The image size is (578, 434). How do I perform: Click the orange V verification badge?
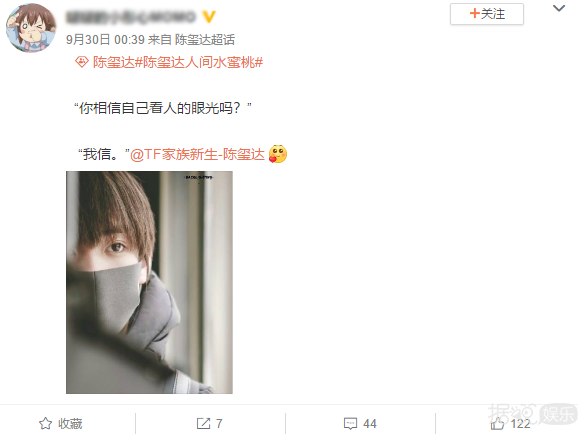coord(209,17)
